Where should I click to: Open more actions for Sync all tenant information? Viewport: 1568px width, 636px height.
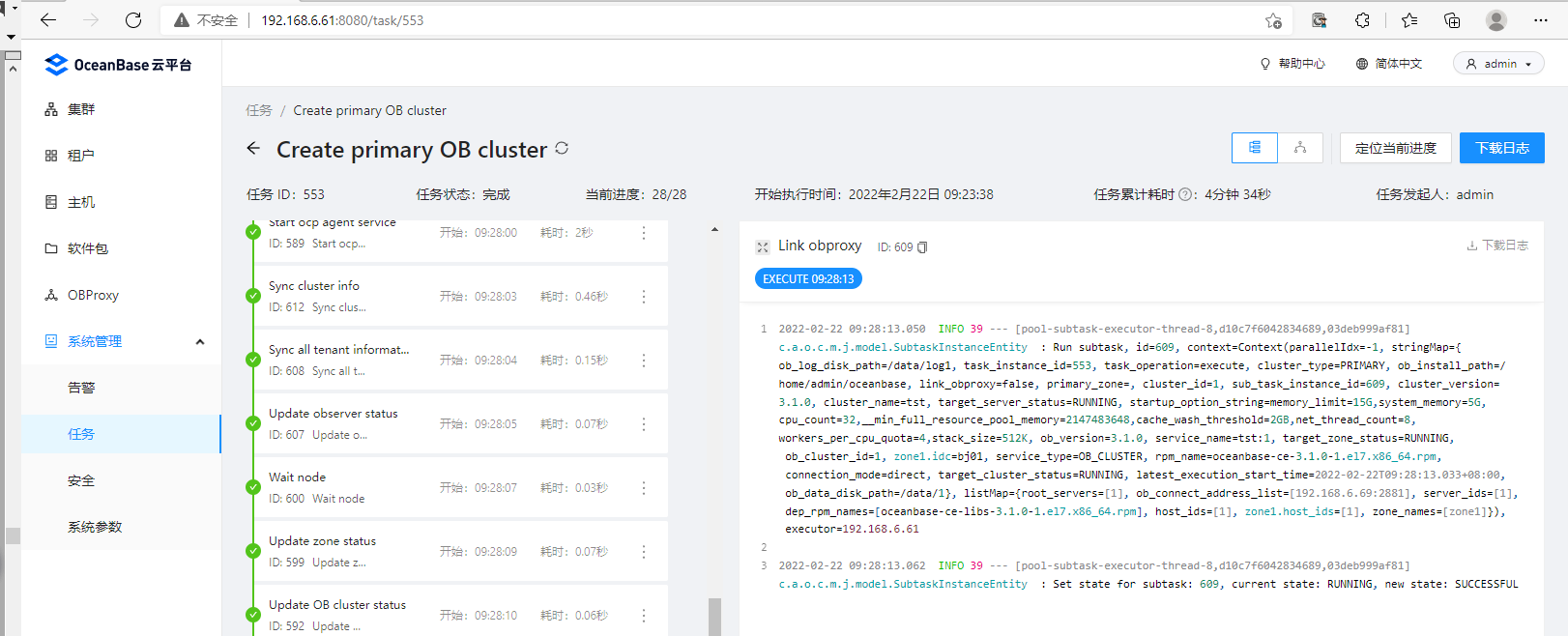tap(644, 361)
